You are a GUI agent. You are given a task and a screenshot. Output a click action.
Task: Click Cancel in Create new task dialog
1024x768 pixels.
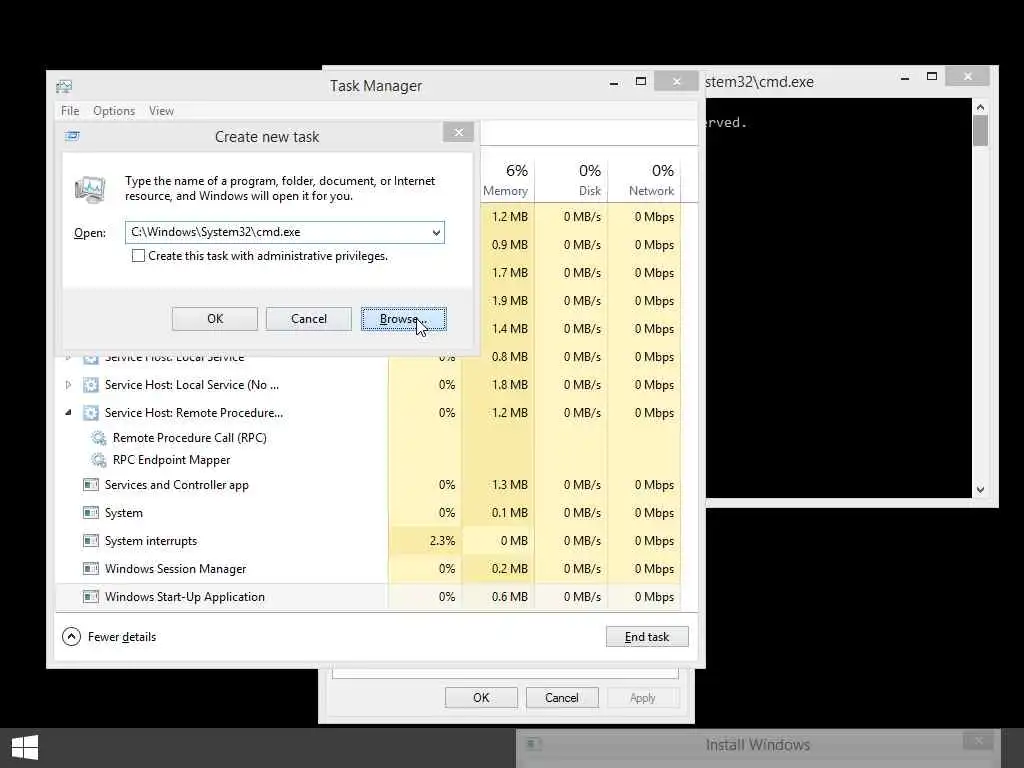[309, 319]
